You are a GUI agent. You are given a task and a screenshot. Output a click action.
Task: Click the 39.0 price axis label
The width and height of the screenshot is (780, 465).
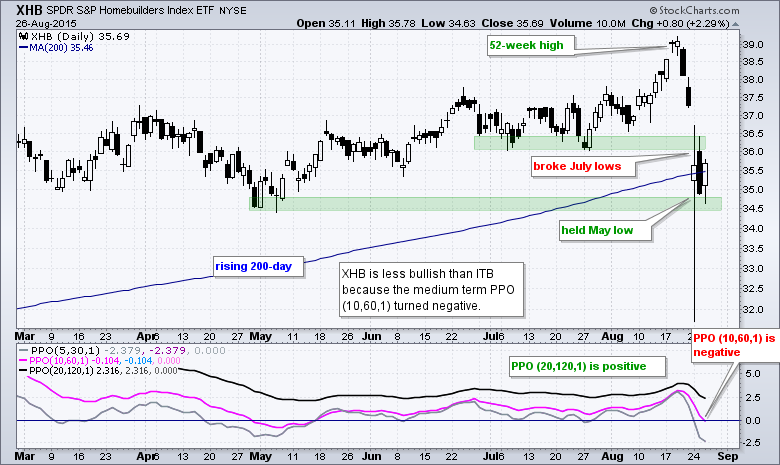[753, 45]
